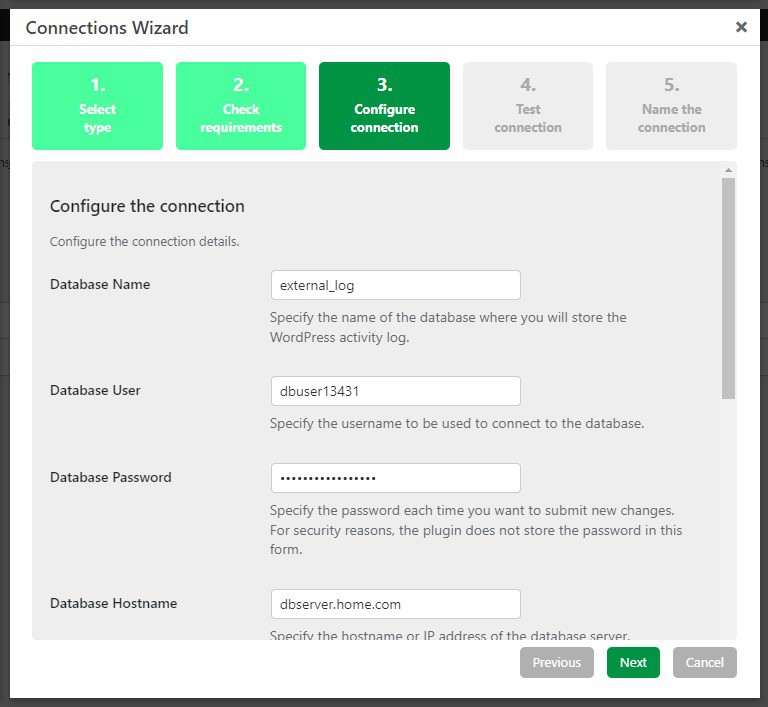The height and width of the screenshot is (707, 768).
Task: Click the Database Password label
Action: (x=110, y=477)
